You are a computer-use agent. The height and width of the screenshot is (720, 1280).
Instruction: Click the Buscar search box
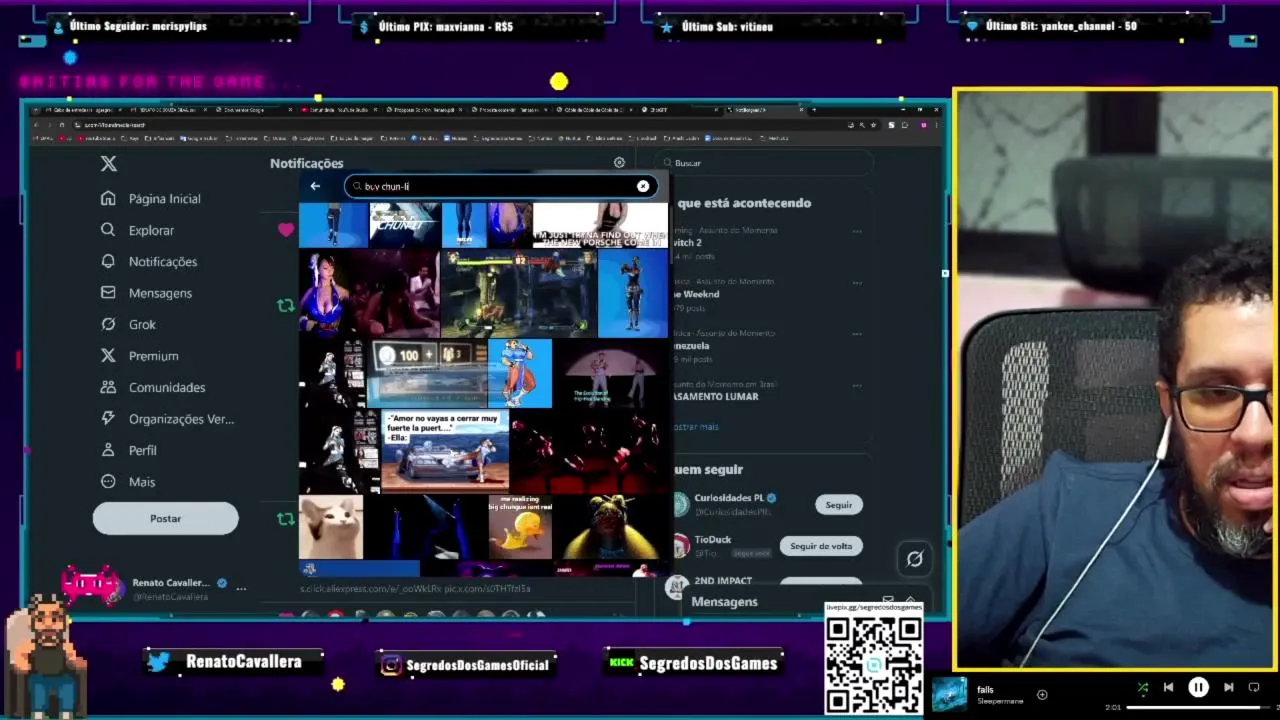pyautogui.click(x=765, y=163)
